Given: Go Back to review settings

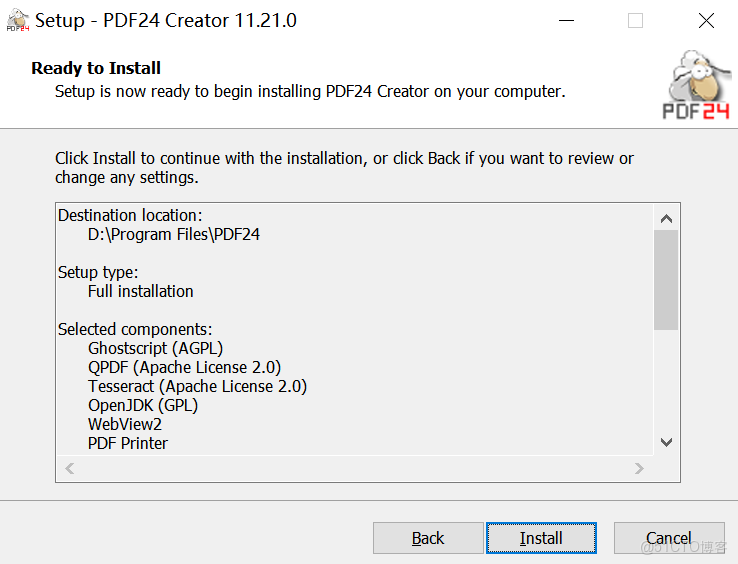Looking at the screenshot, I should tap(427, 538).
